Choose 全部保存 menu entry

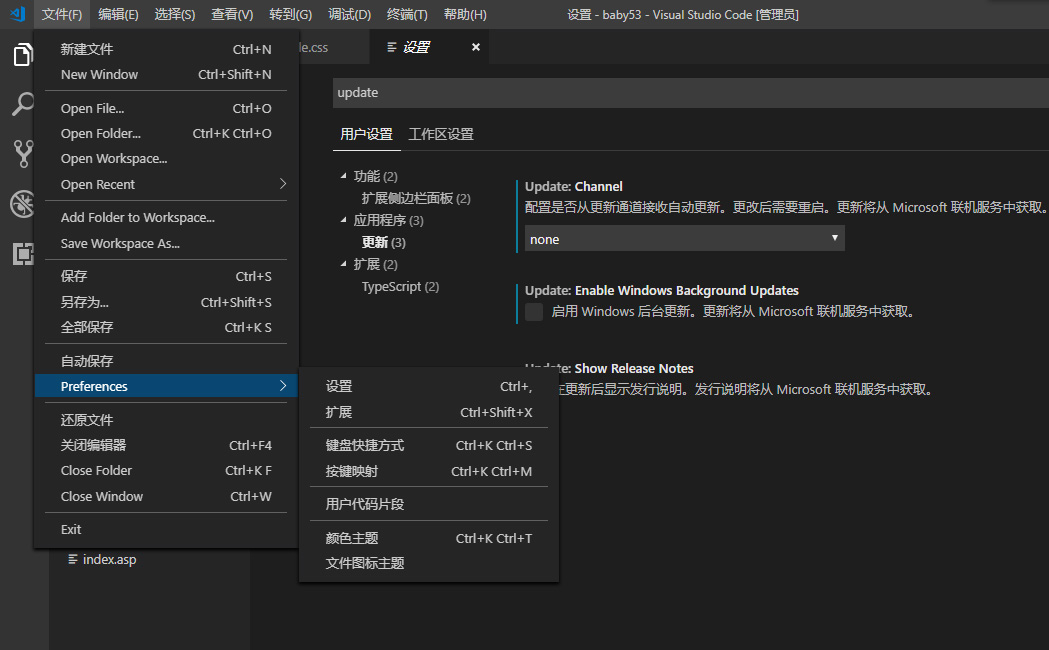click(166, 327)
